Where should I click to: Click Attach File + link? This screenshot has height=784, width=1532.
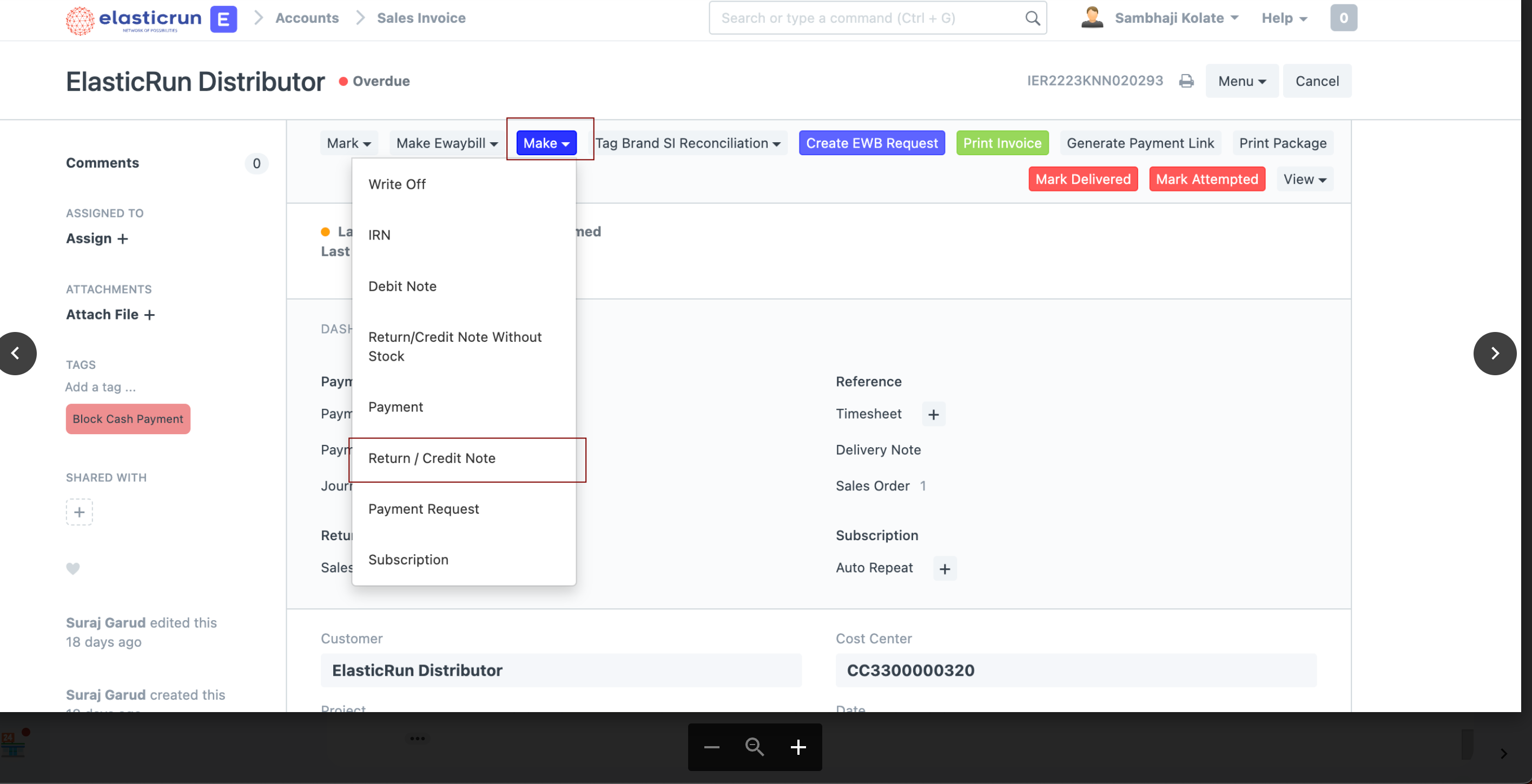110,315
